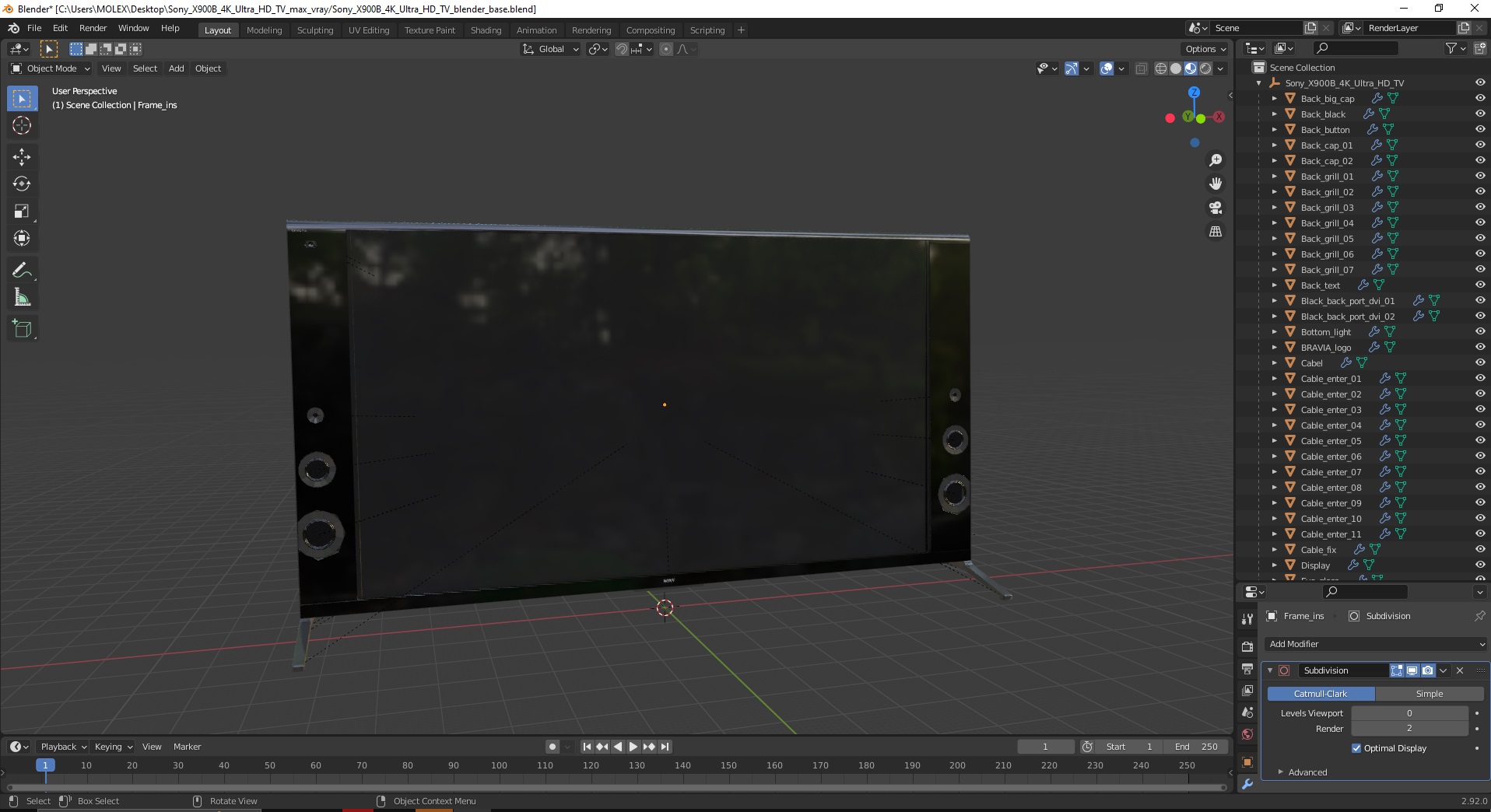The height and width of the screenshot is (812, 1491).
Task: Open the Object properties tab
Action: click(1247, 762)
